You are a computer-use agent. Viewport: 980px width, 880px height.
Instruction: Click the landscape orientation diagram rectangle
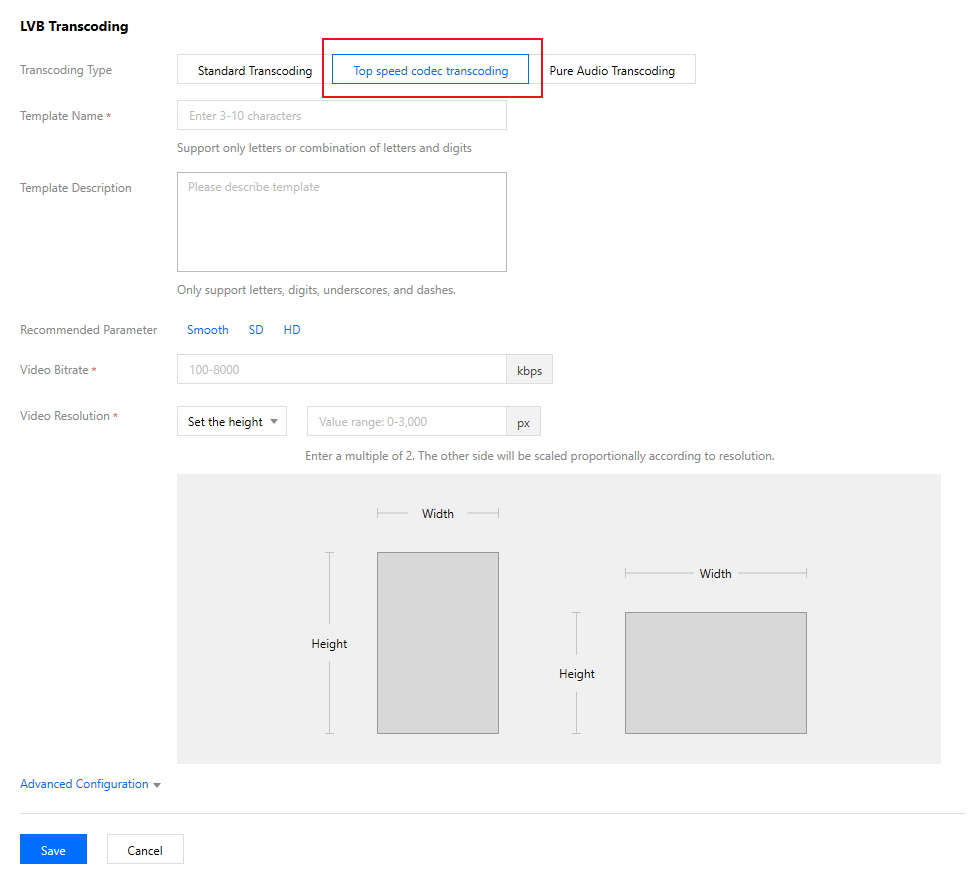pos(716,673)
